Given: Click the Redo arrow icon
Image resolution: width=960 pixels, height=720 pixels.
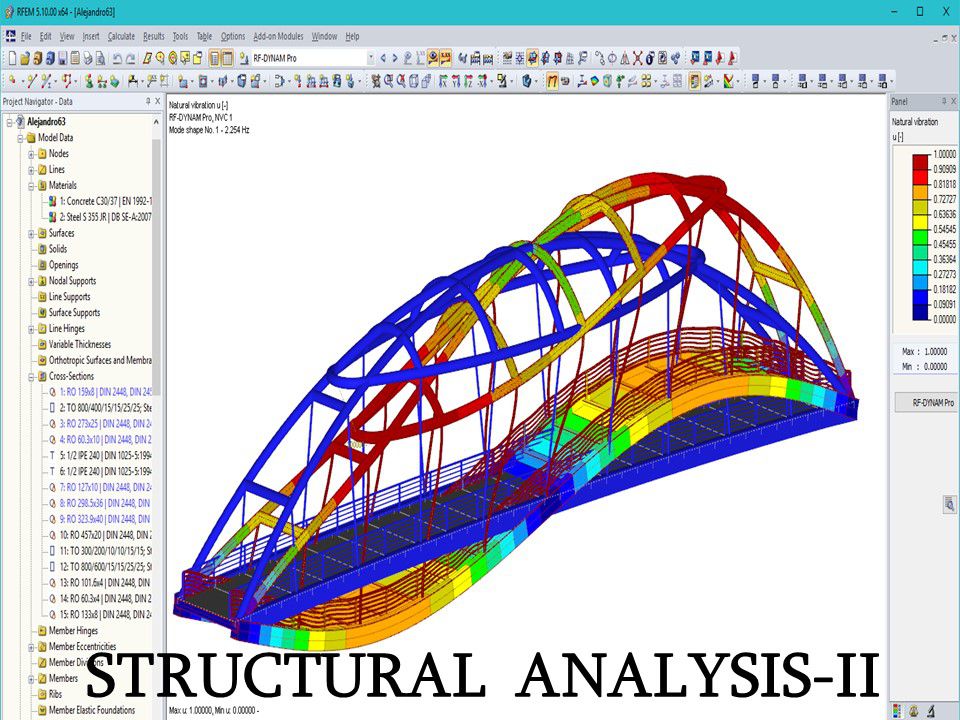Looking at the screenshot, I should click(130, 59).
